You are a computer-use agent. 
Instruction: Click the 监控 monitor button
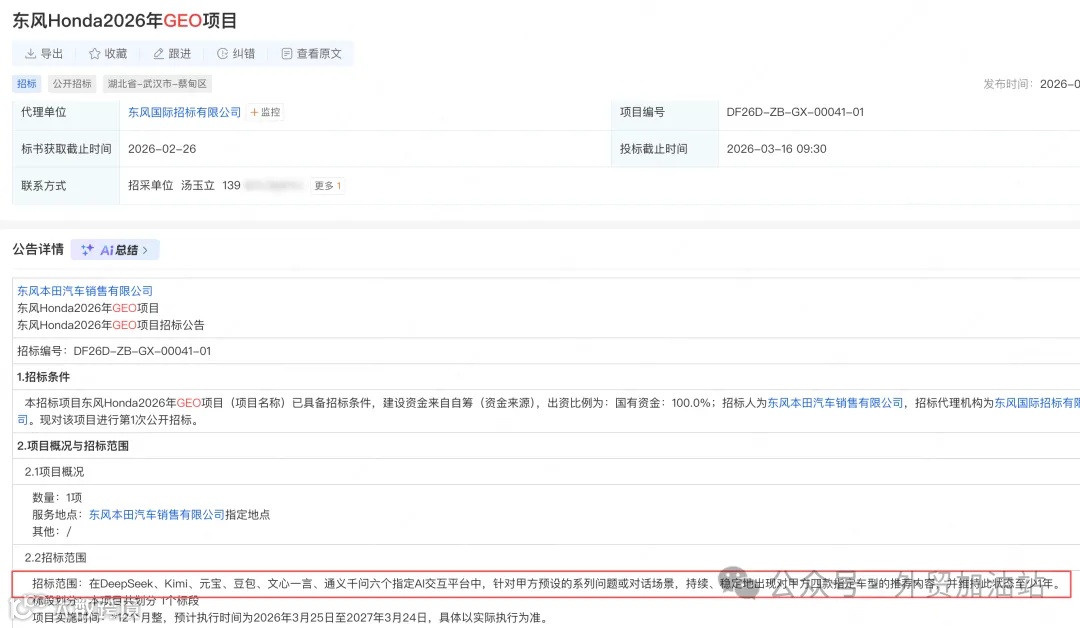point(265,112)
